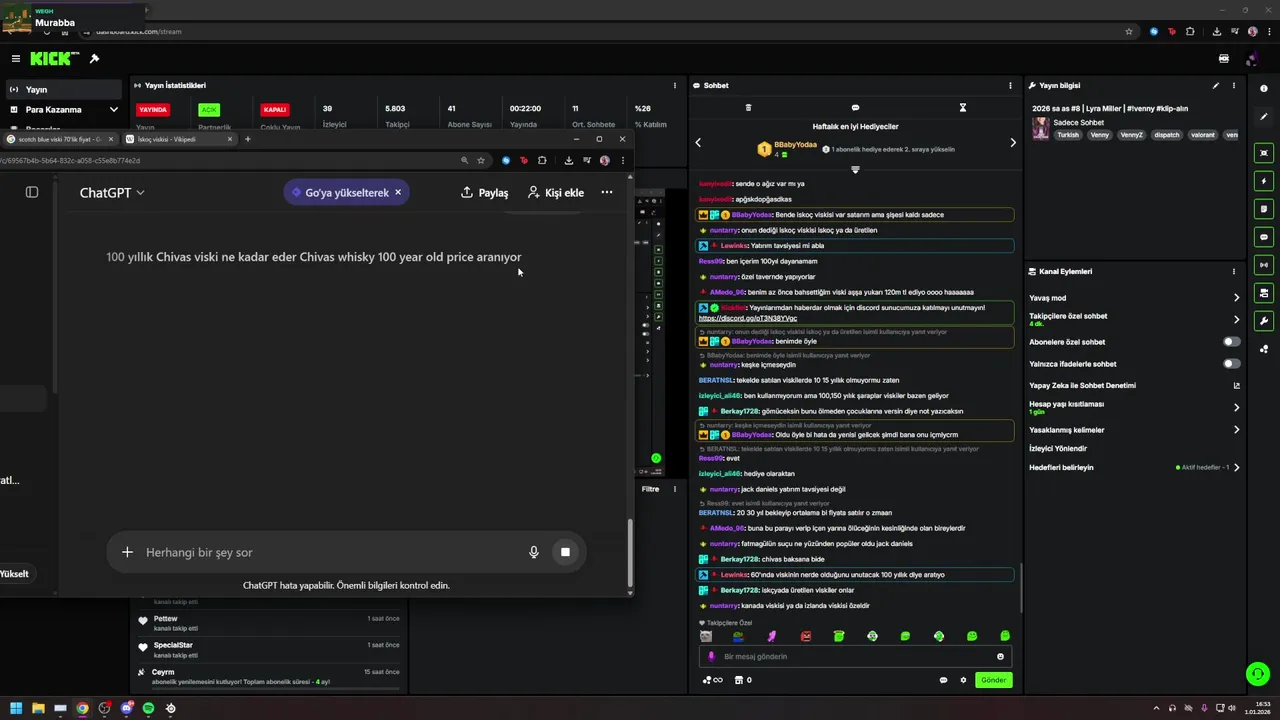Viewport: 1280px width, 720px height.
Task: Open the ChatGPT model selector dropdown
Action: coord(112,192)
